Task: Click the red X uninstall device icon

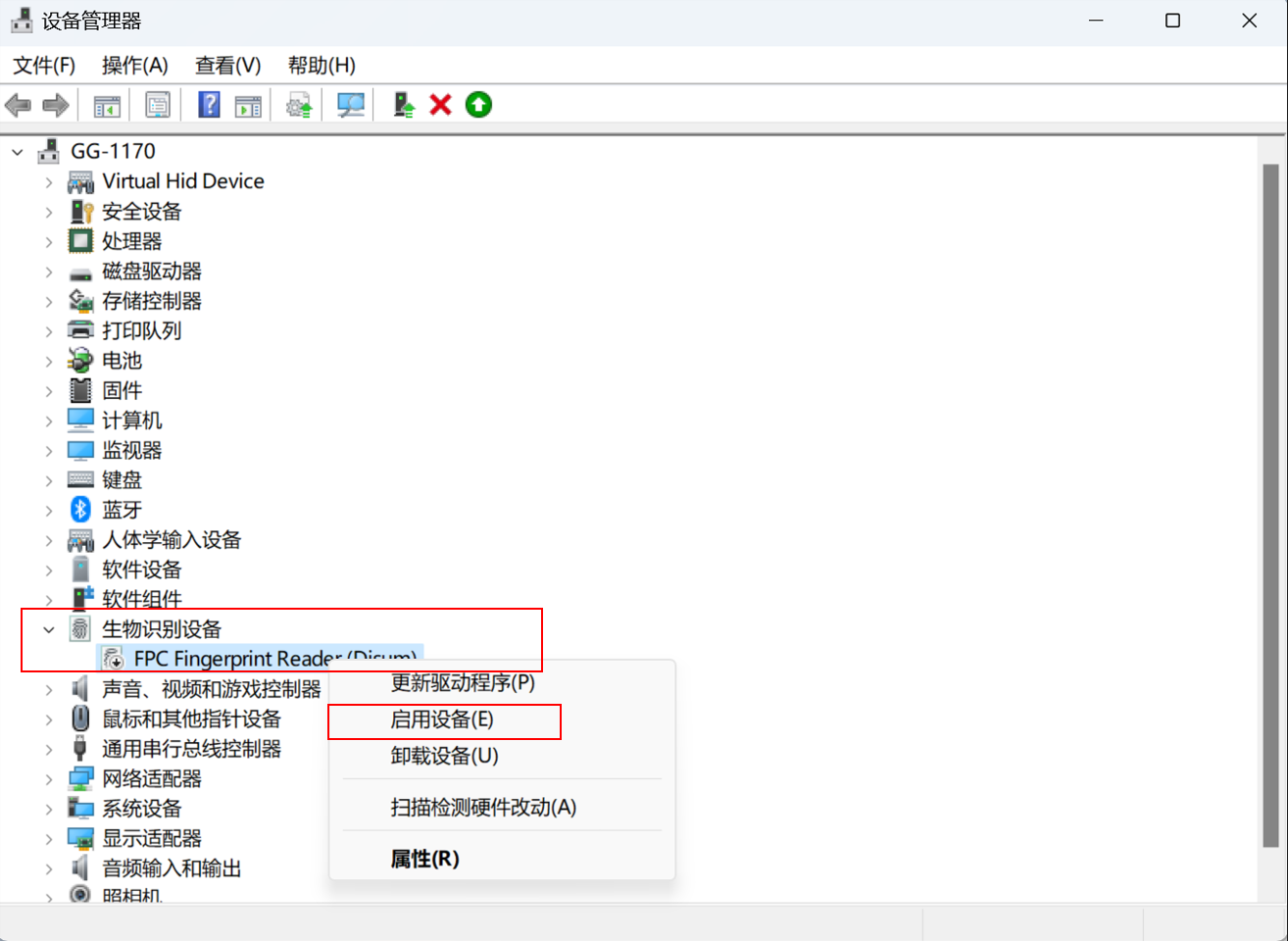Action: pos(441,105)
